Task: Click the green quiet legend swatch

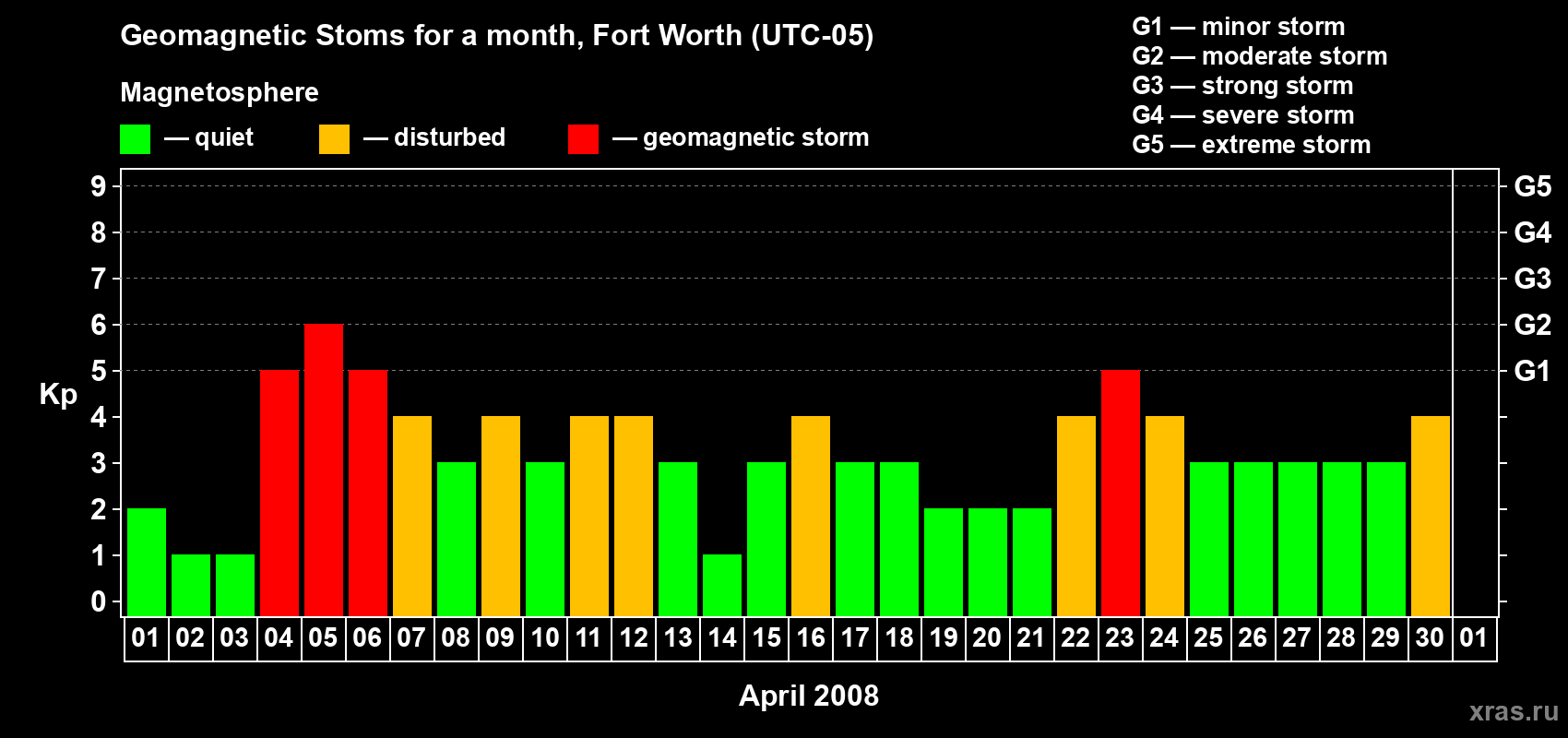Action: click(x=135, y=139)
